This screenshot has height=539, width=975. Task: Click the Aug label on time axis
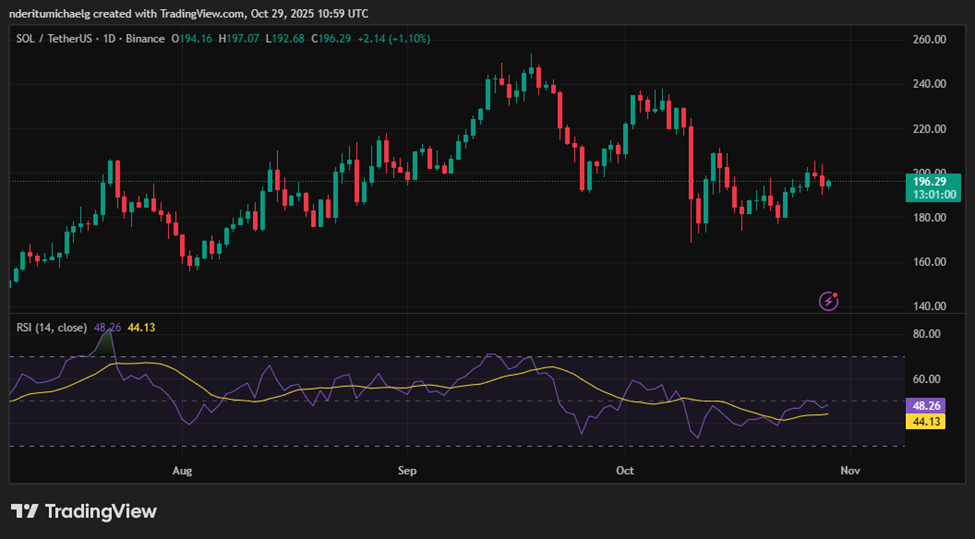tap(181, 469)
